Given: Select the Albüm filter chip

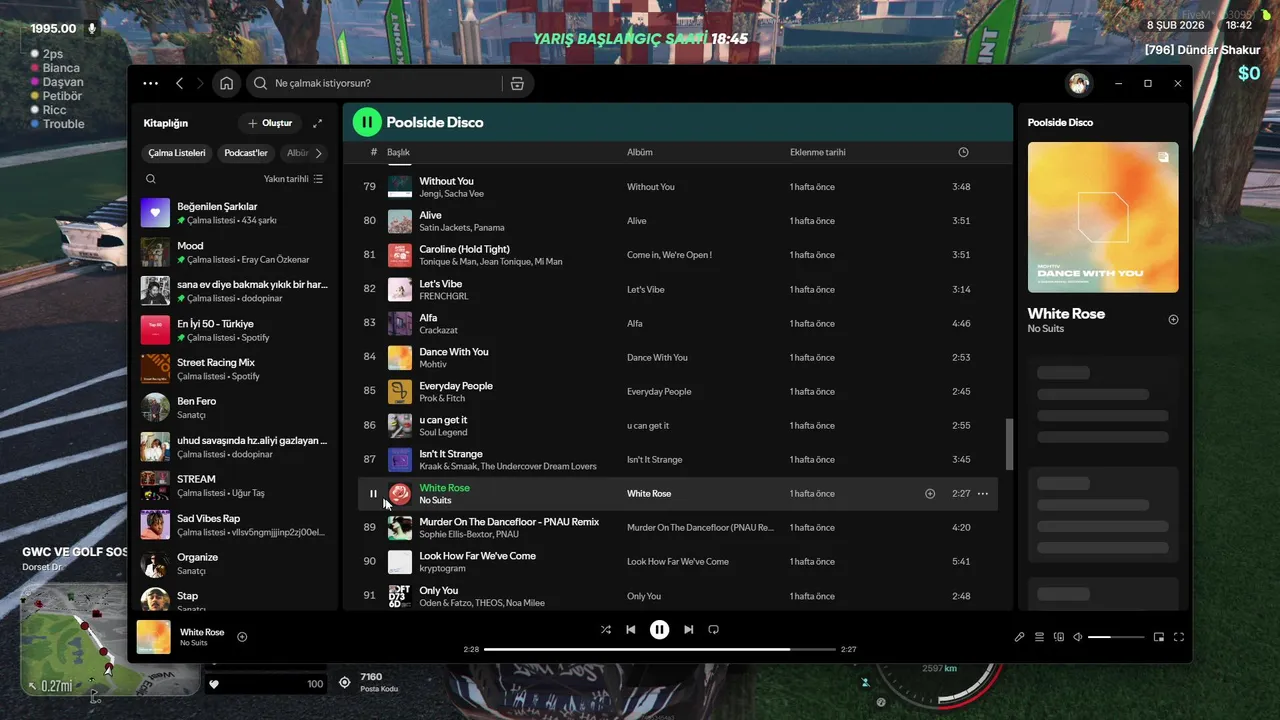Looking at the screenshot, I should 297,153.
